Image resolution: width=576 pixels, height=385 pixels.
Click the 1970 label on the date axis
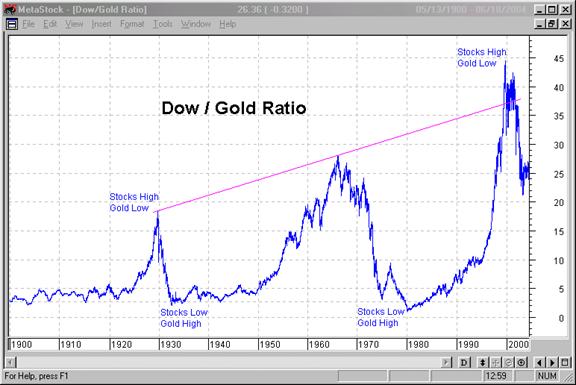[x=368, y=345]
